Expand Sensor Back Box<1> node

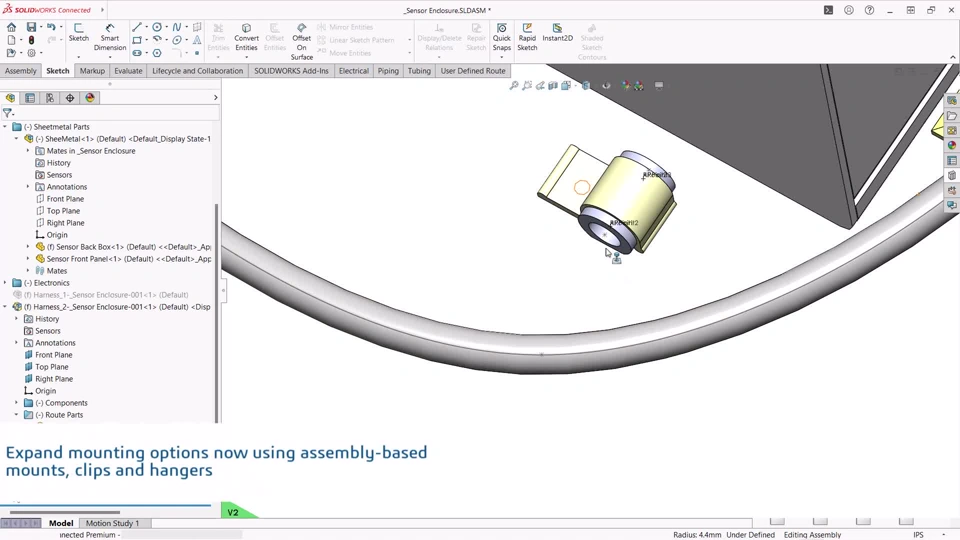(28, 247)
